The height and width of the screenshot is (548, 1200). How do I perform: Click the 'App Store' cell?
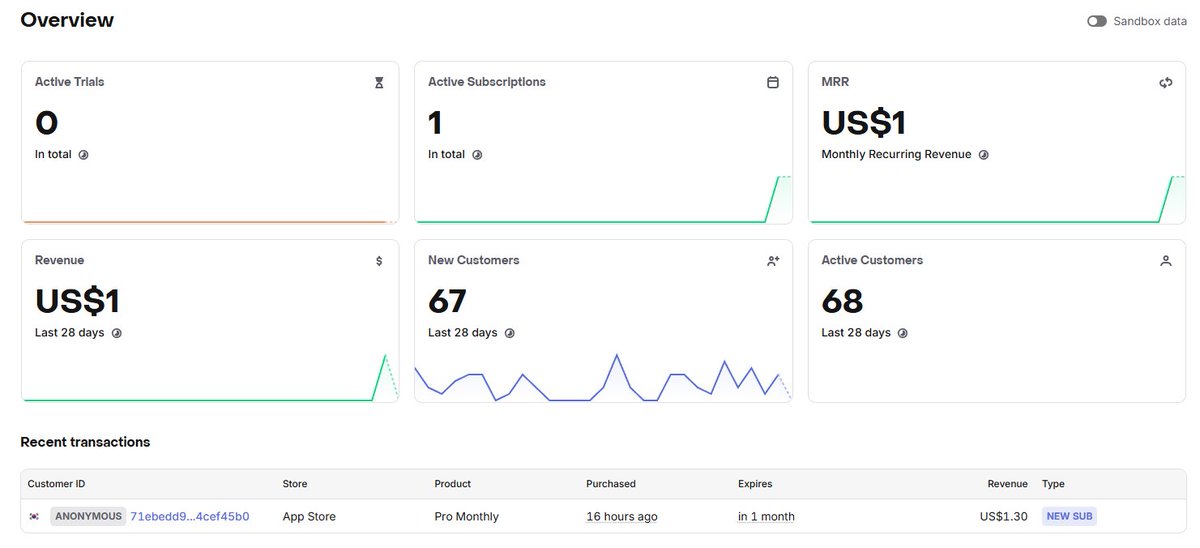309,517
